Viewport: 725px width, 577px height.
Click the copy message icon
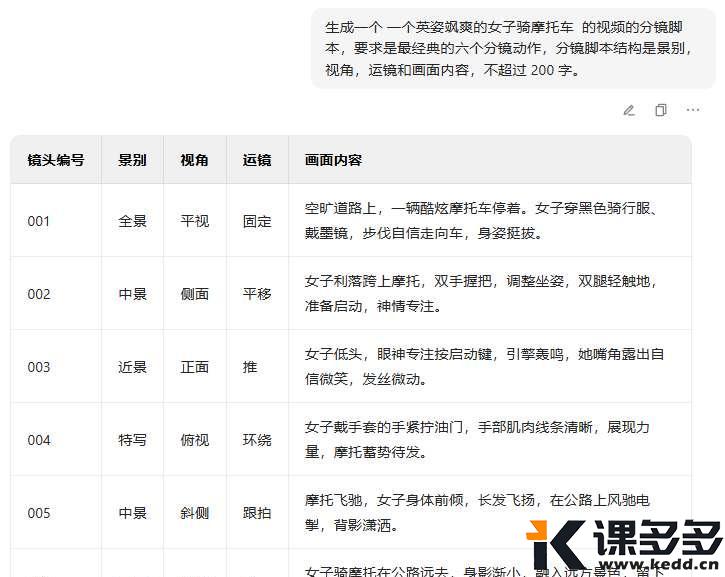[661, 110]
